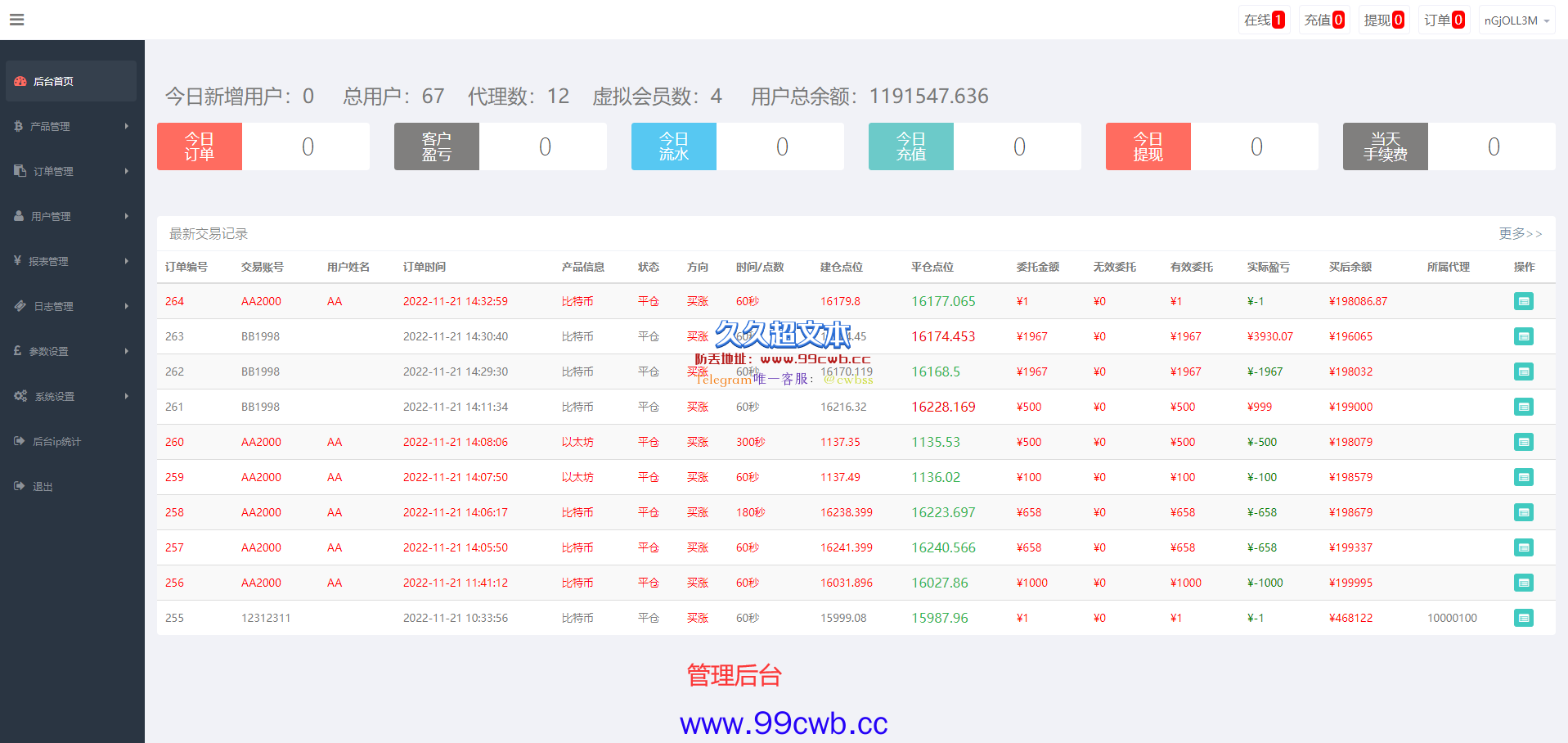This screenshot has height=743, width=1568.
Task: Click the 客户盈亏 gray tile
Action: (x=437, y=146)
